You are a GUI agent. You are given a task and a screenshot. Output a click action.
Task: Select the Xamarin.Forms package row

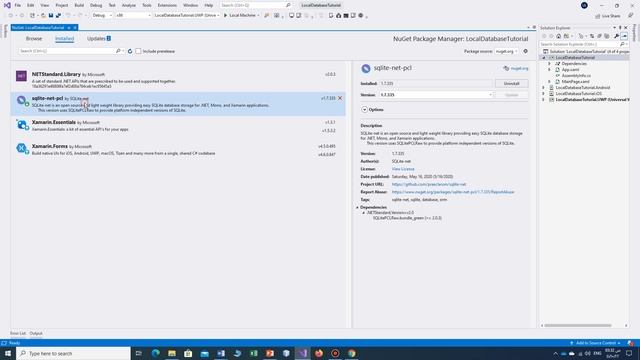click(x=178, y=150)
